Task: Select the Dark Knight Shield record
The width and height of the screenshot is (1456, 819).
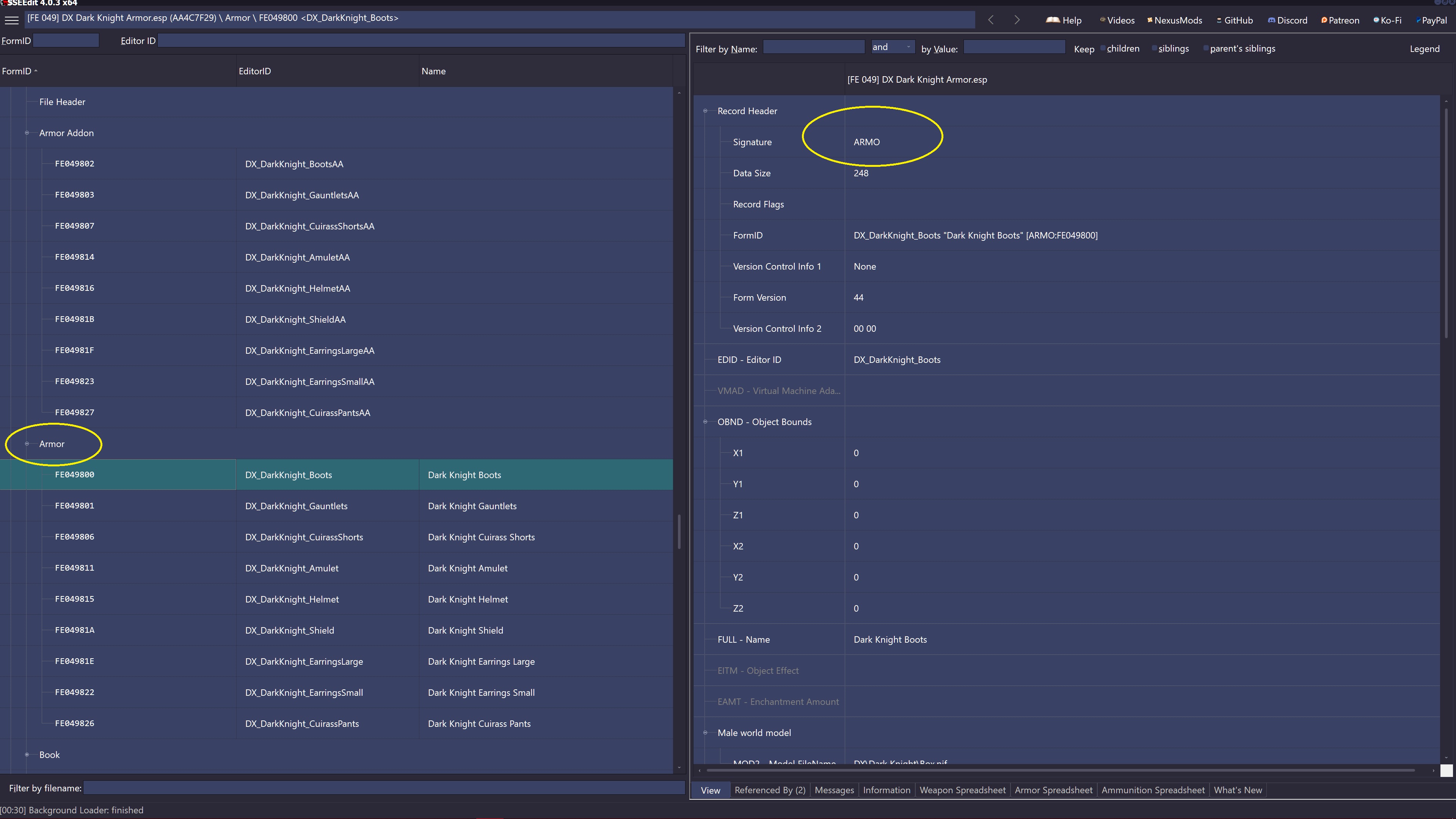Action: pyautogui.click(x=336, y=630)
